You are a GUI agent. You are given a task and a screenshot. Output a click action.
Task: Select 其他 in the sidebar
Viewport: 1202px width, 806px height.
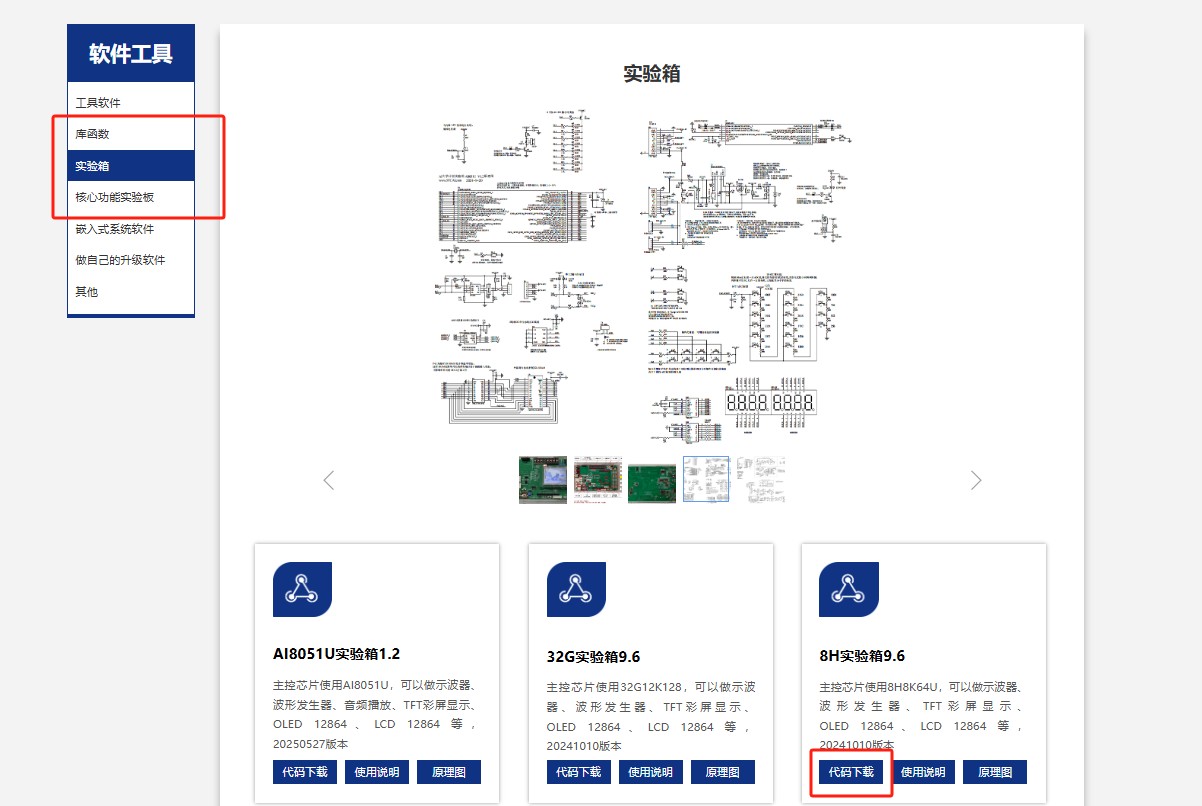click(131, 292)
